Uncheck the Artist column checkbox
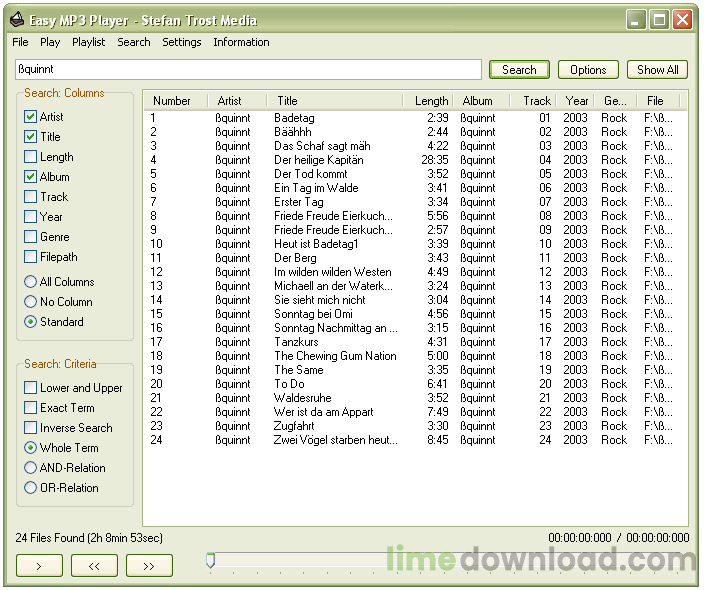This screenshot has height=590, width=704. (31, 117)
